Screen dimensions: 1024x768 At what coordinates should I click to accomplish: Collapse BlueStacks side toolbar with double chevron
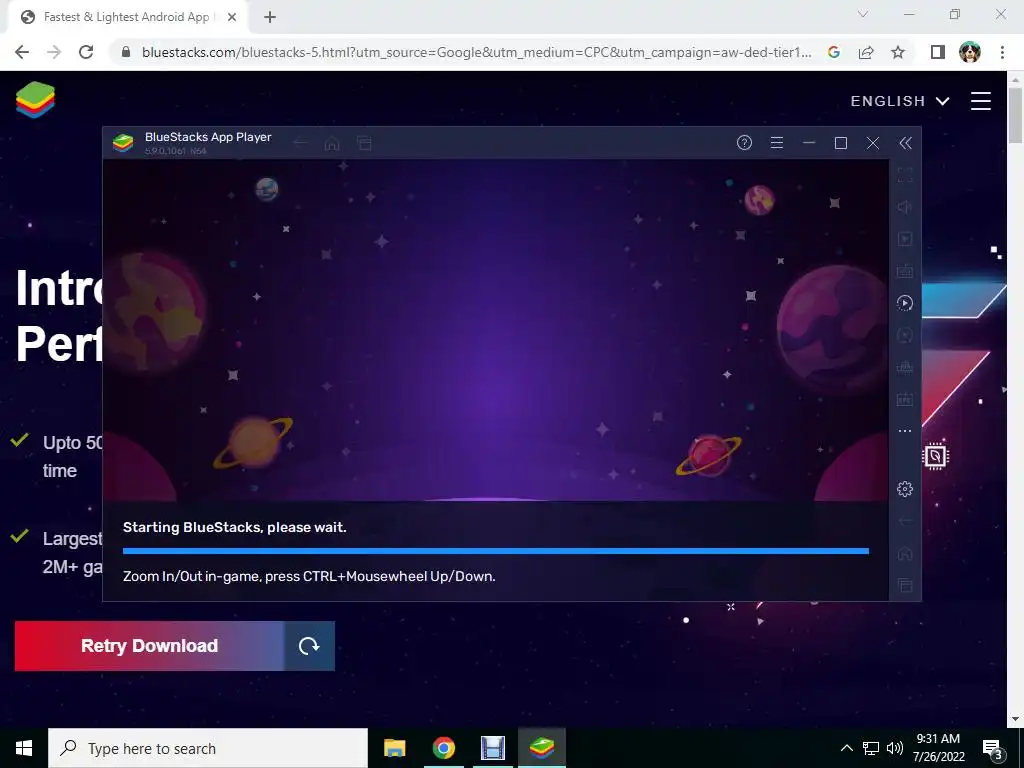[905, 143]
